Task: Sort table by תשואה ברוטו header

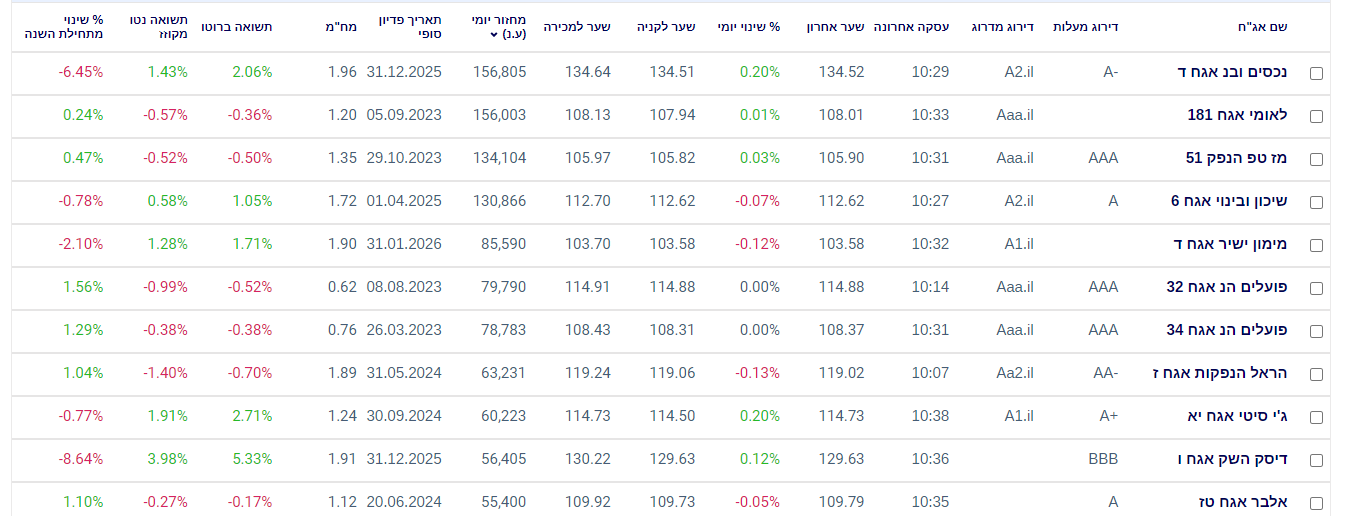Action: point(237,27)
